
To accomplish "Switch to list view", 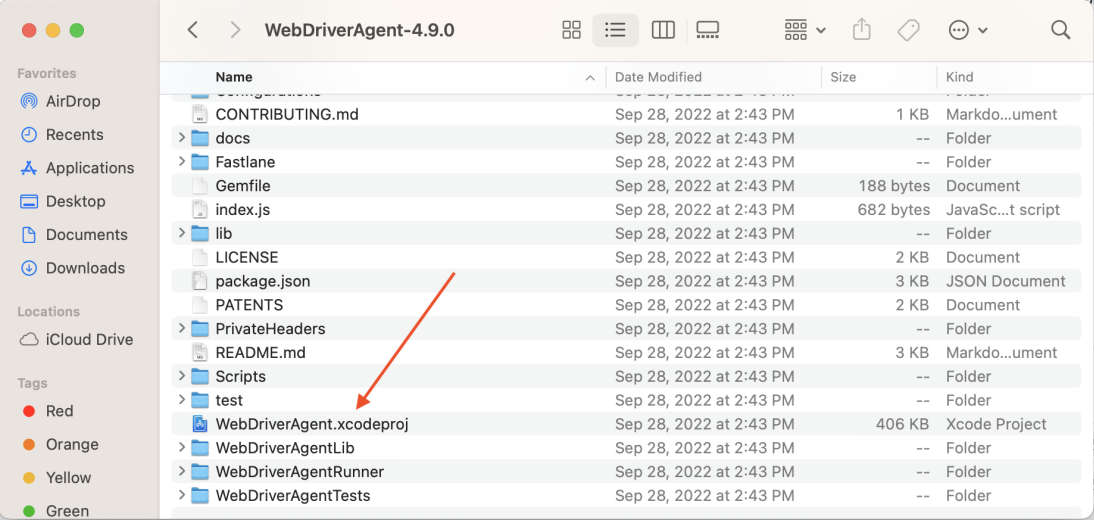I will [615, 30].
